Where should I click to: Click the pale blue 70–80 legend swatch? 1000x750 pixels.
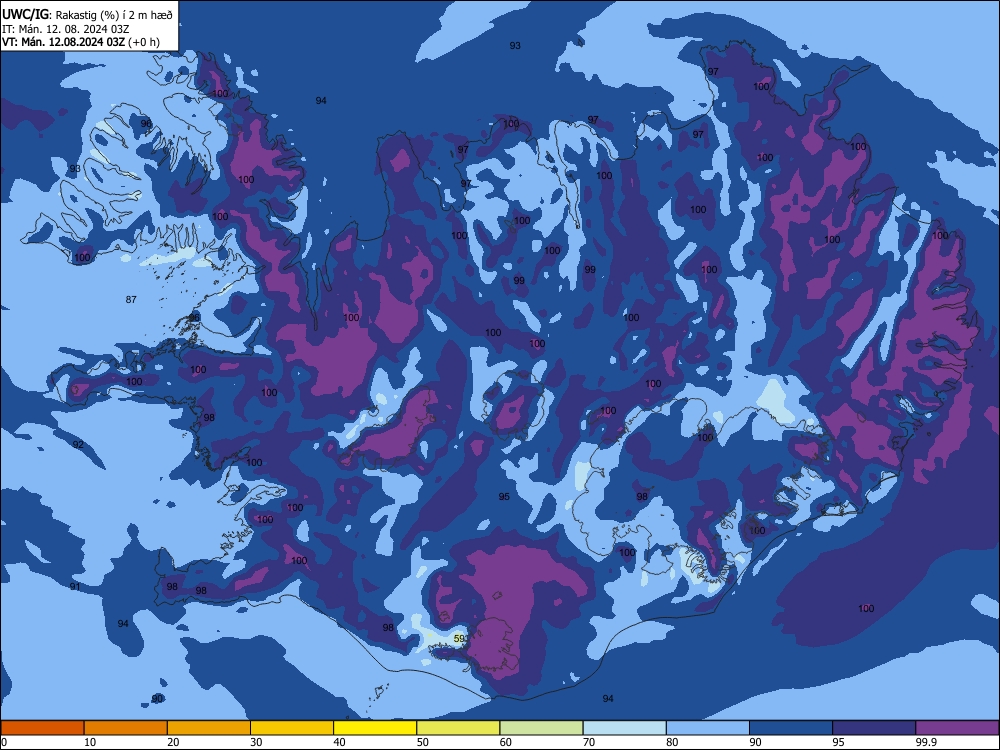(x=625, y=728)
